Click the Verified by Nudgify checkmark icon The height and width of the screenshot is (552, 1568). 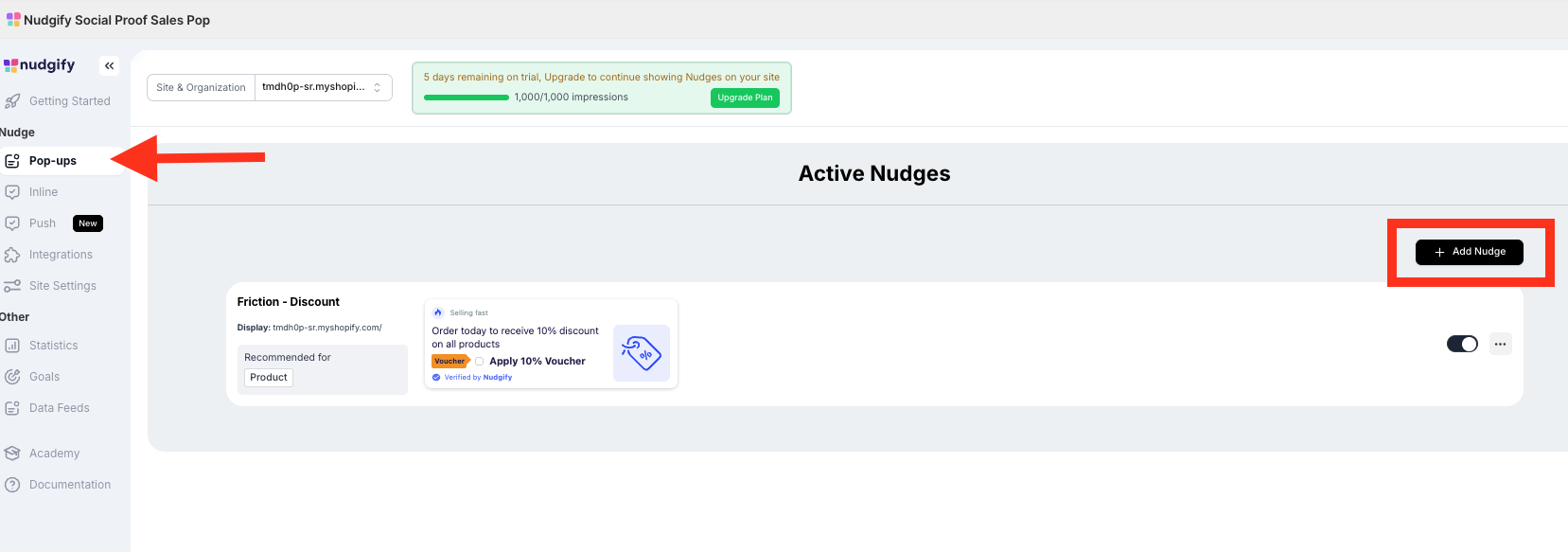click(436, 377)
